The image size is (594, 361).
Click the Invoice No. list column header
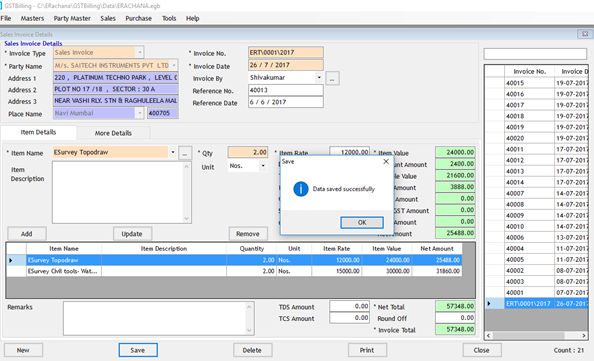pyautogui.click(x=529, y=71)
